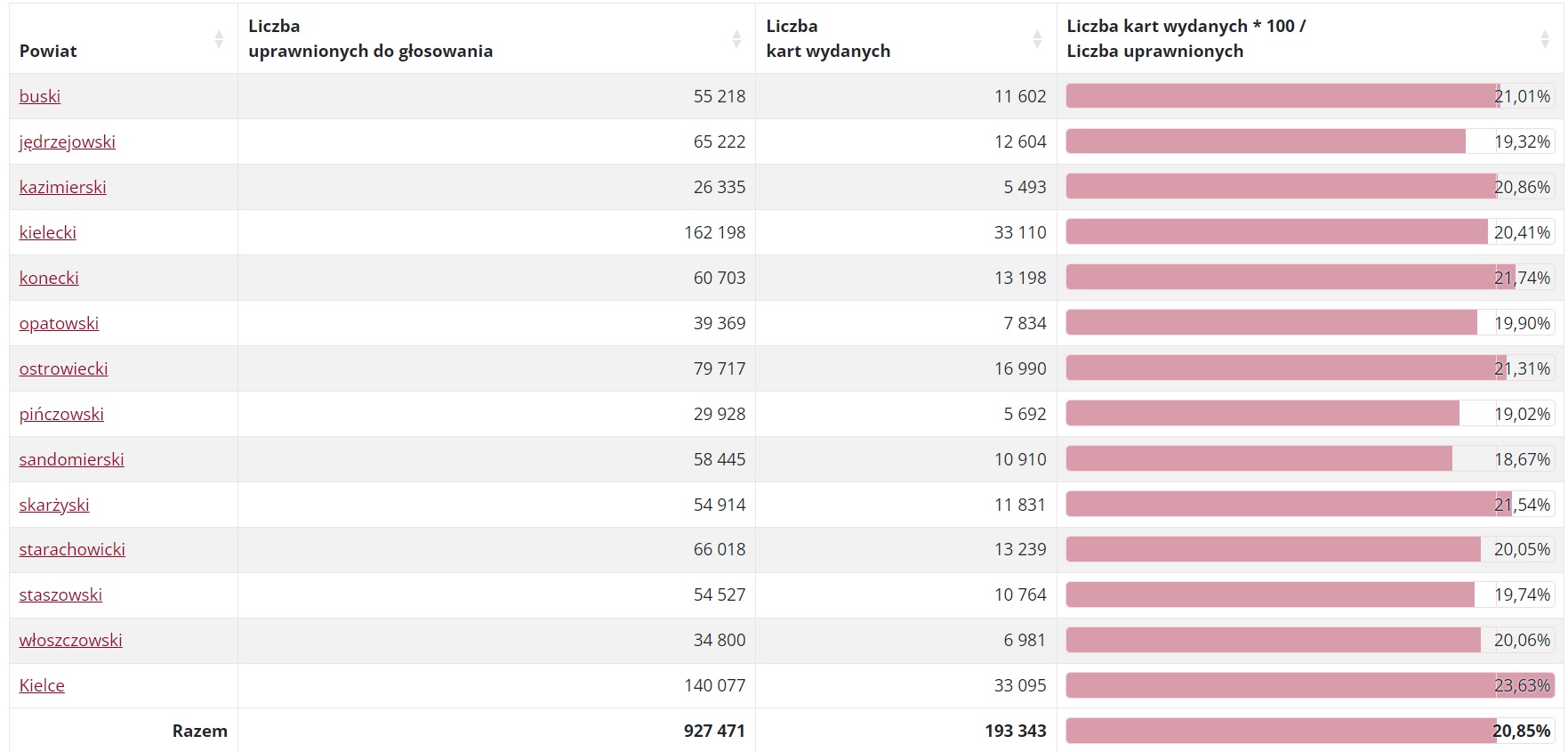Open konecki county details
The height and width of the screenshot is (752, 1568).
(x=49, y=278)
